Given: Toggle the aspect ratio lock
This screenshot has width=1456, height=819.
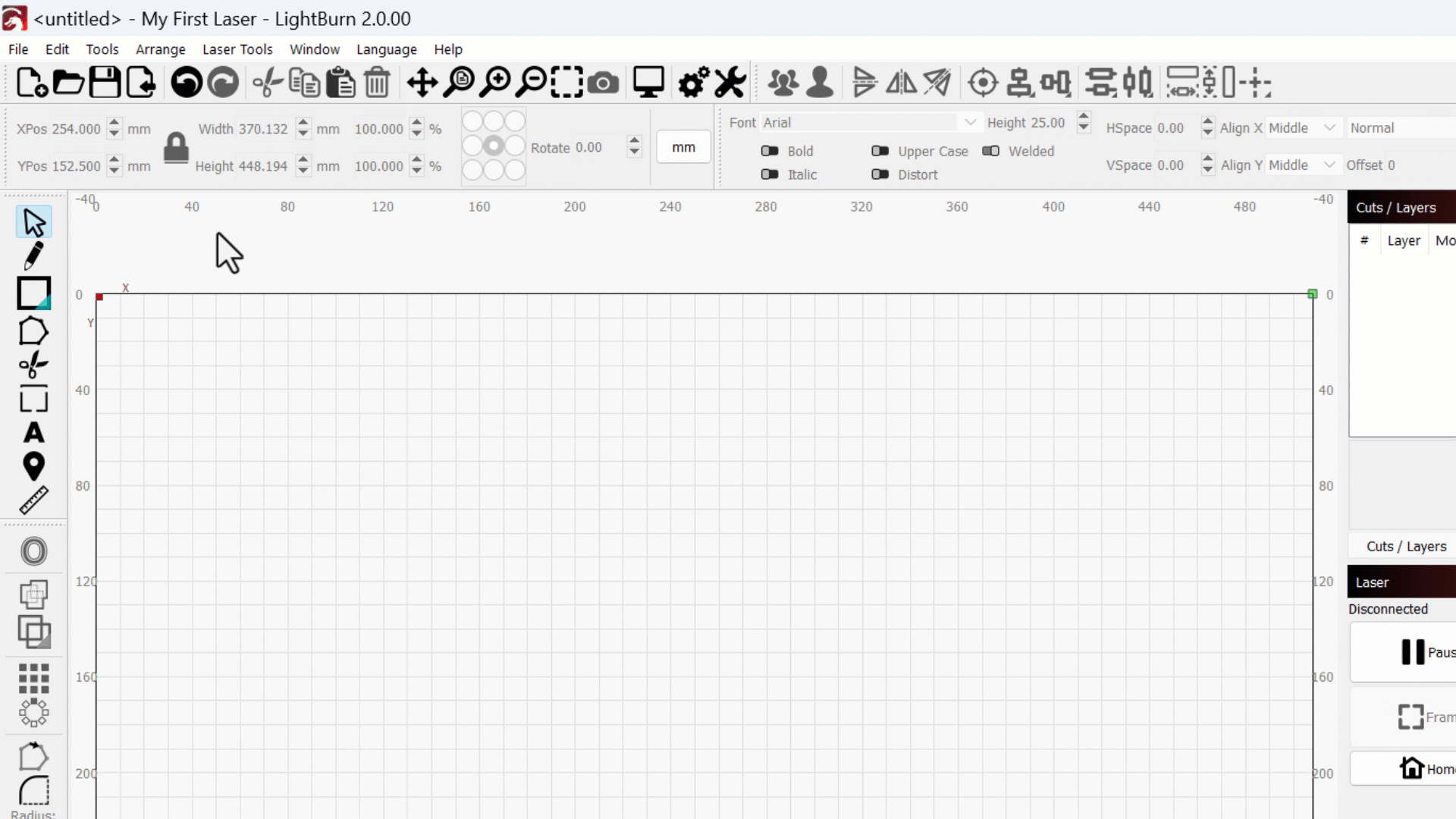Looking at the screenshot, I should click(176, 148).
